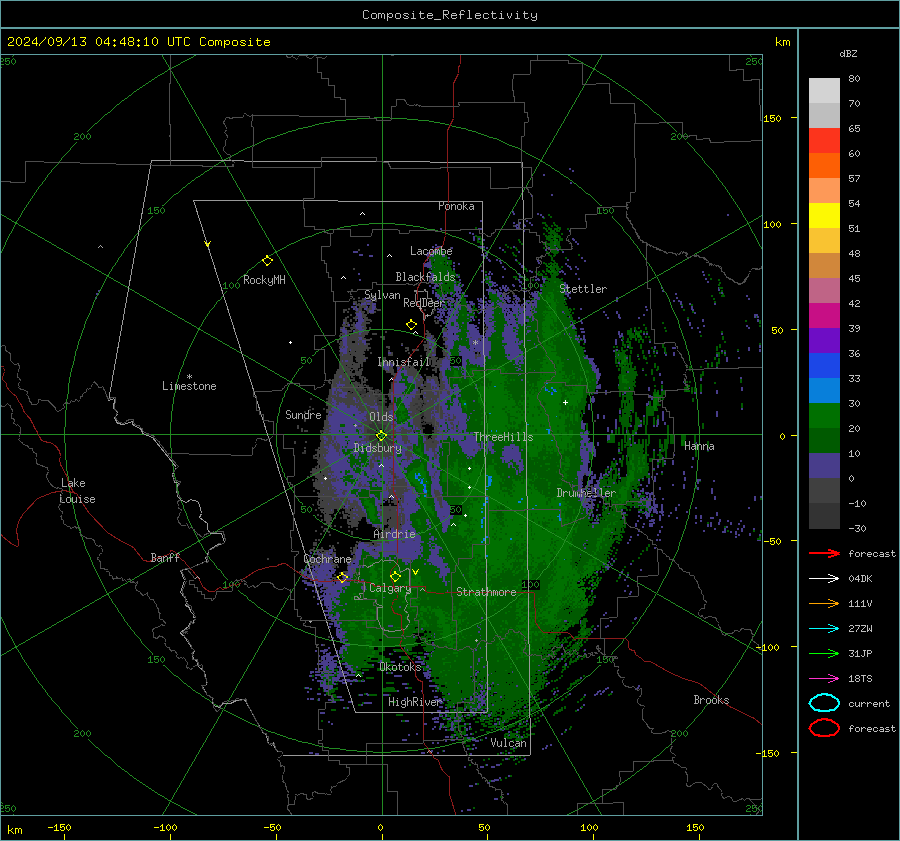Click the Composite_Reflectivity title text
Viewport: 900px width, 841px height.
click(x=450, y=15)
